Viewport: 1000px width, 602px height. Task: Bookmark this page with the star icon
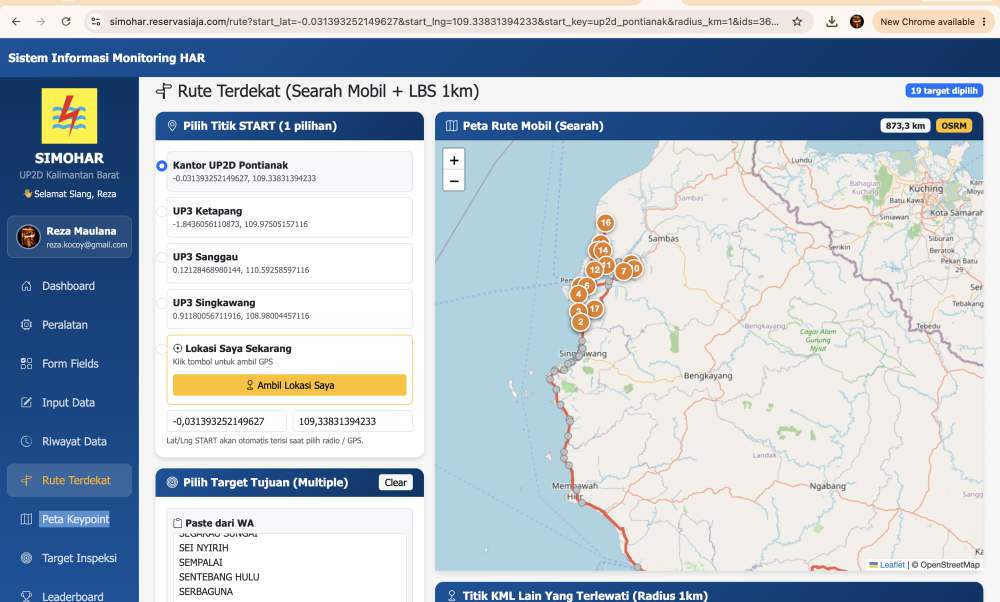tap(797, 22)
